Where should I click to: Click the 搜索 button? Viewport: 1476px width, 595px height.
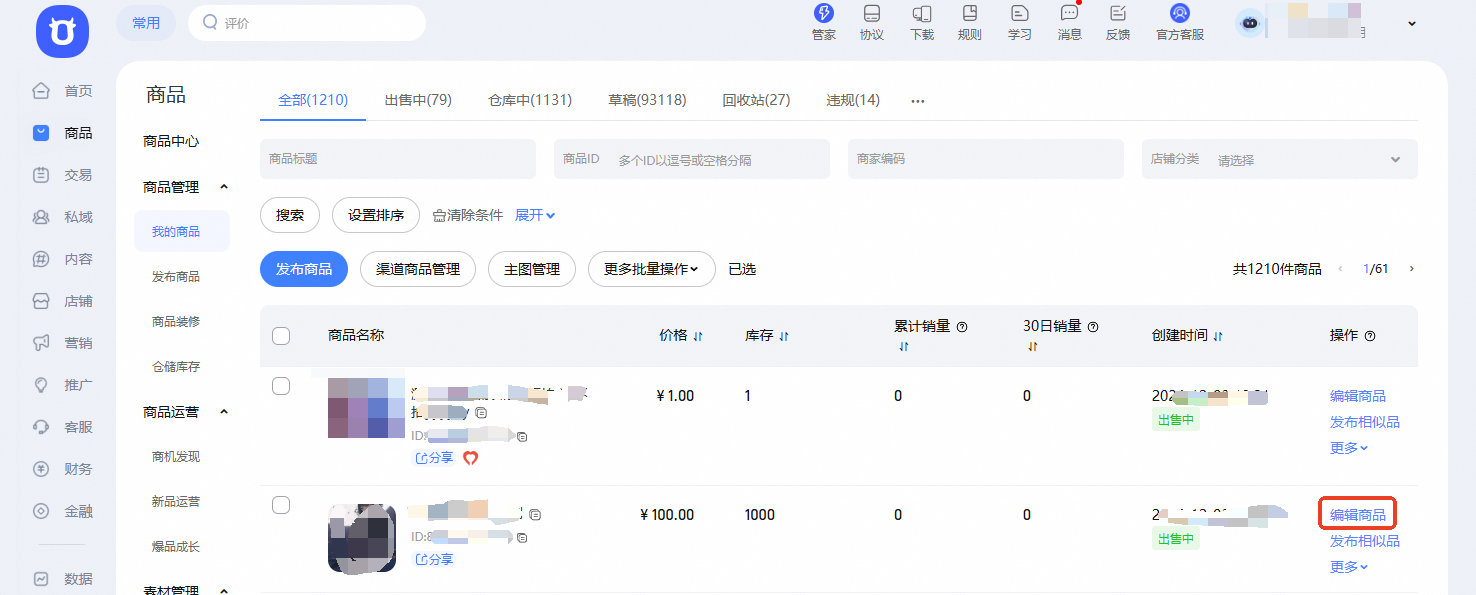click(290, 215)
